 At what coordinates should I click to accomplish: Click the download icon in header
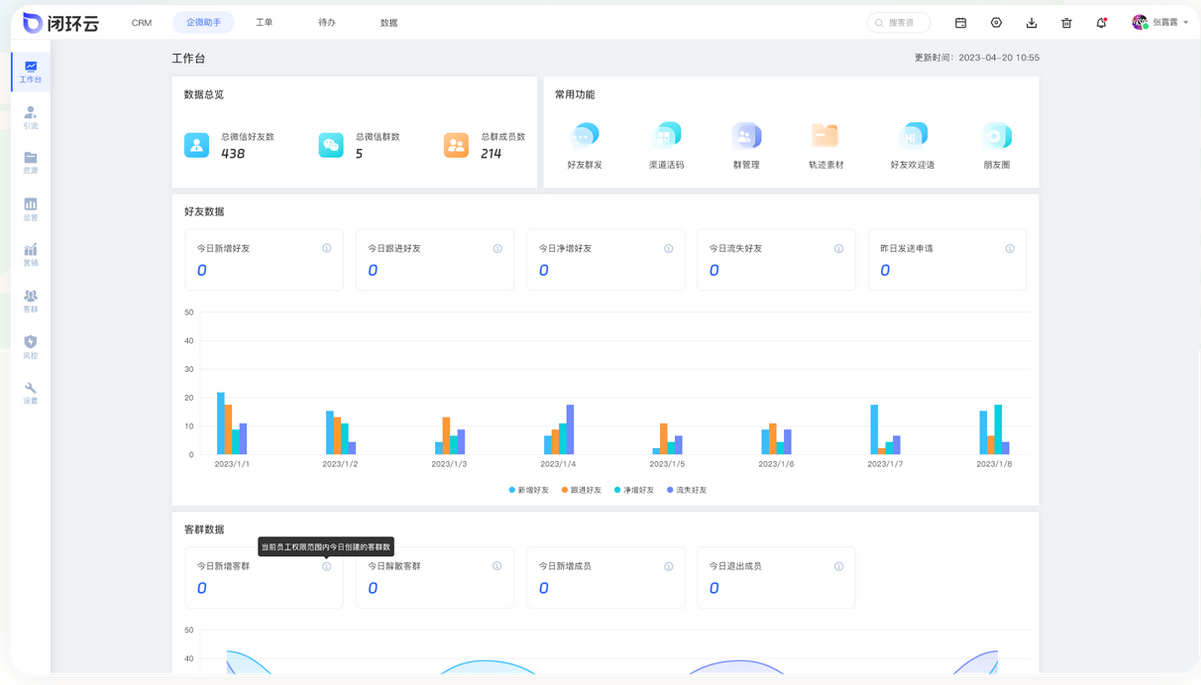[1031, 23]
